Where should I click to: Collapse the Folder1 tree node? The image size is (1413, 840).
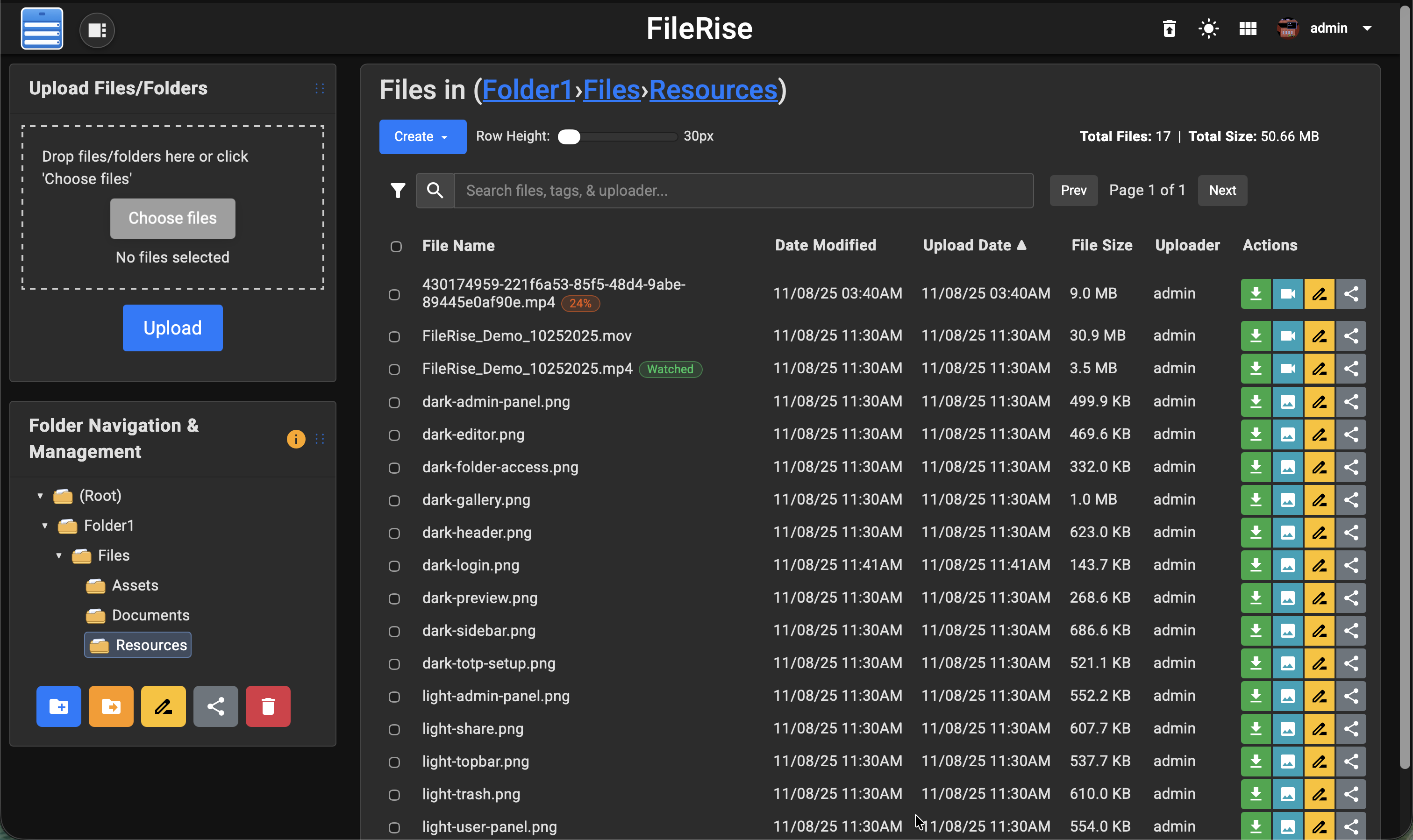(45, 525)
